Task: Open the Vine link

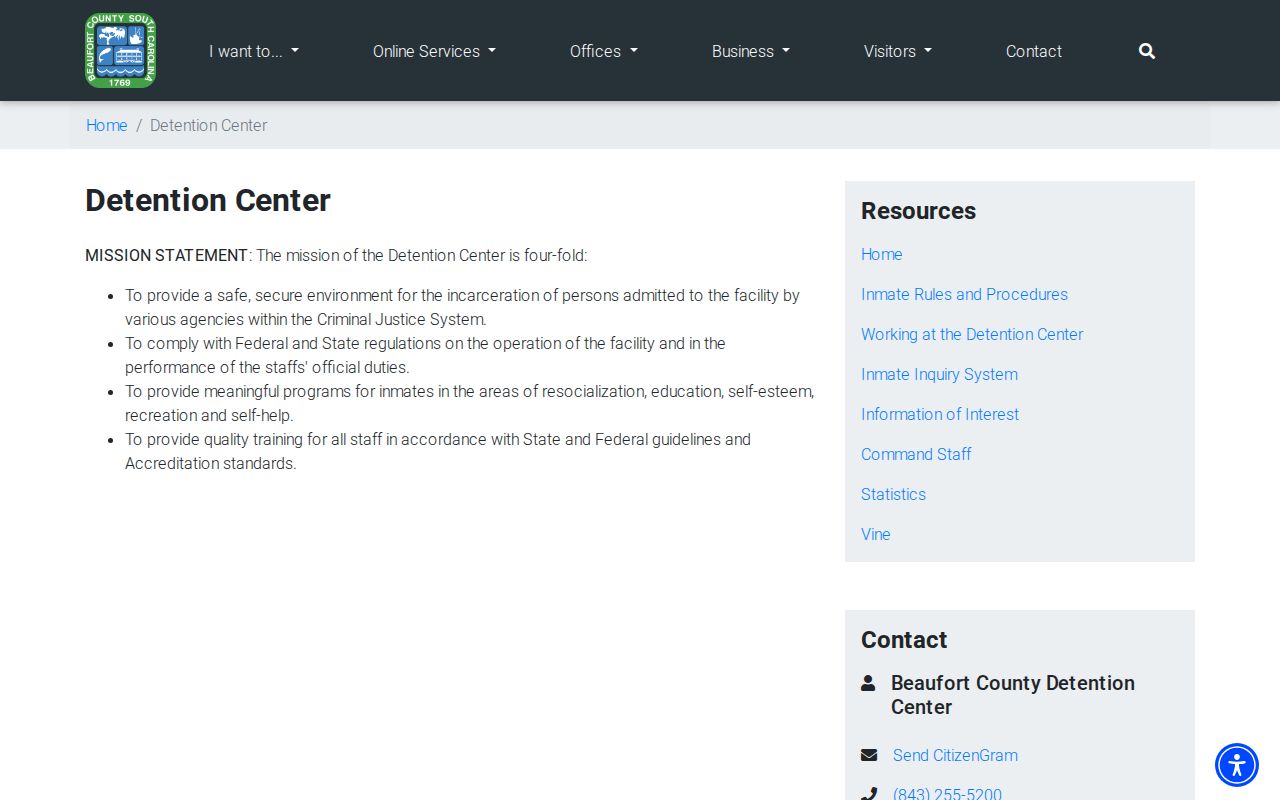Action: 876,534
